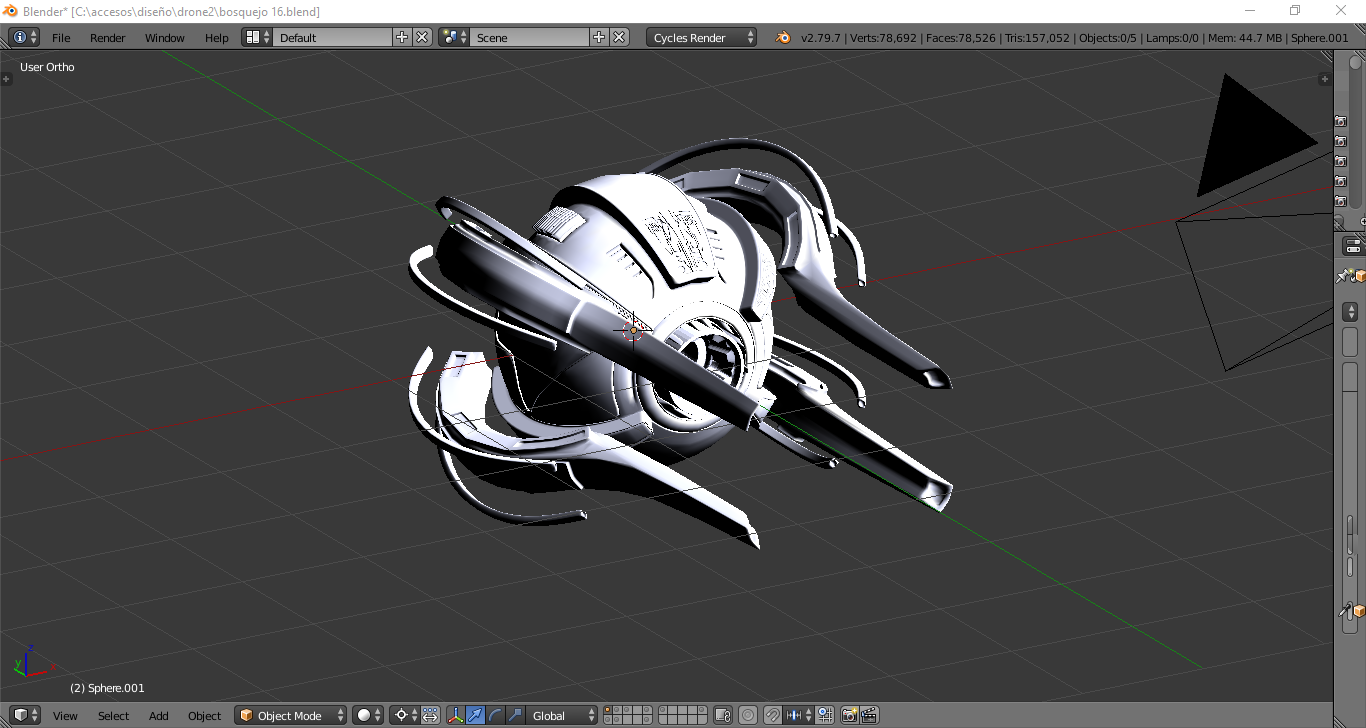Open the Add menu in 3D viewport
Image resolution: width=1366 pixels, height=728 pixels.
pyautogui.click(x=159, y=716)
